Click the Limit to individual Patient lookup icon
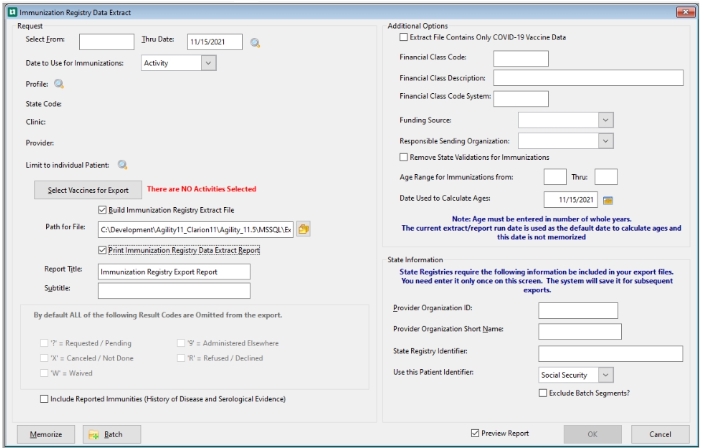This screenshot has height=448, width=704. point(123,165)
